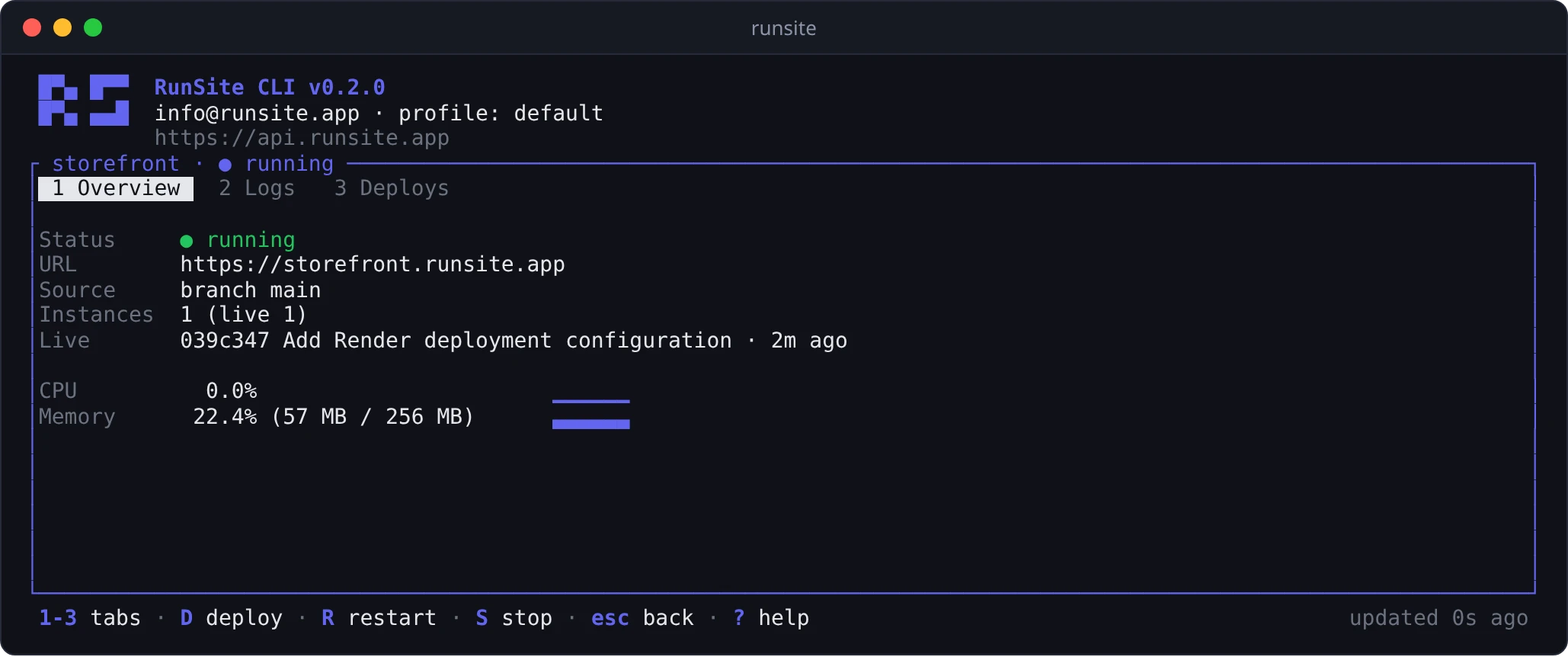Viewport: 1568px width, 657px height.
Task: Click the runsite window title
Action: point(784,28)
